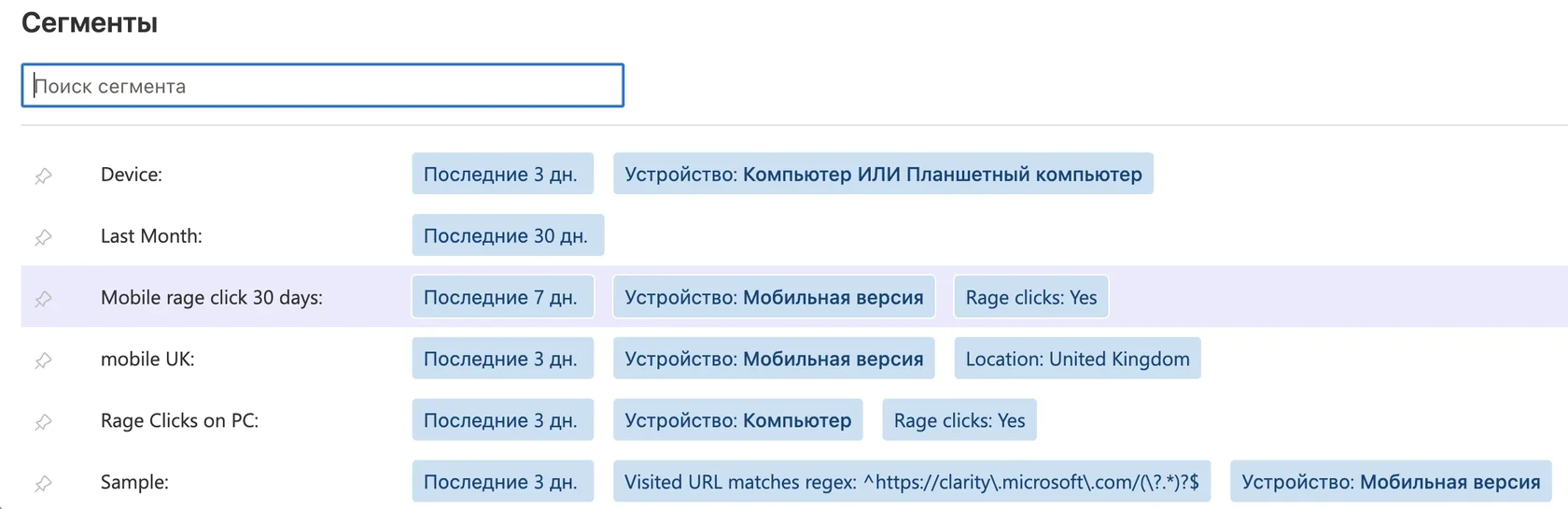Viewport: 1568px width, 509px height.
Task: Click Компьютер ИЛИ Планшетный компьютер device chip
Action: (883, 174)
